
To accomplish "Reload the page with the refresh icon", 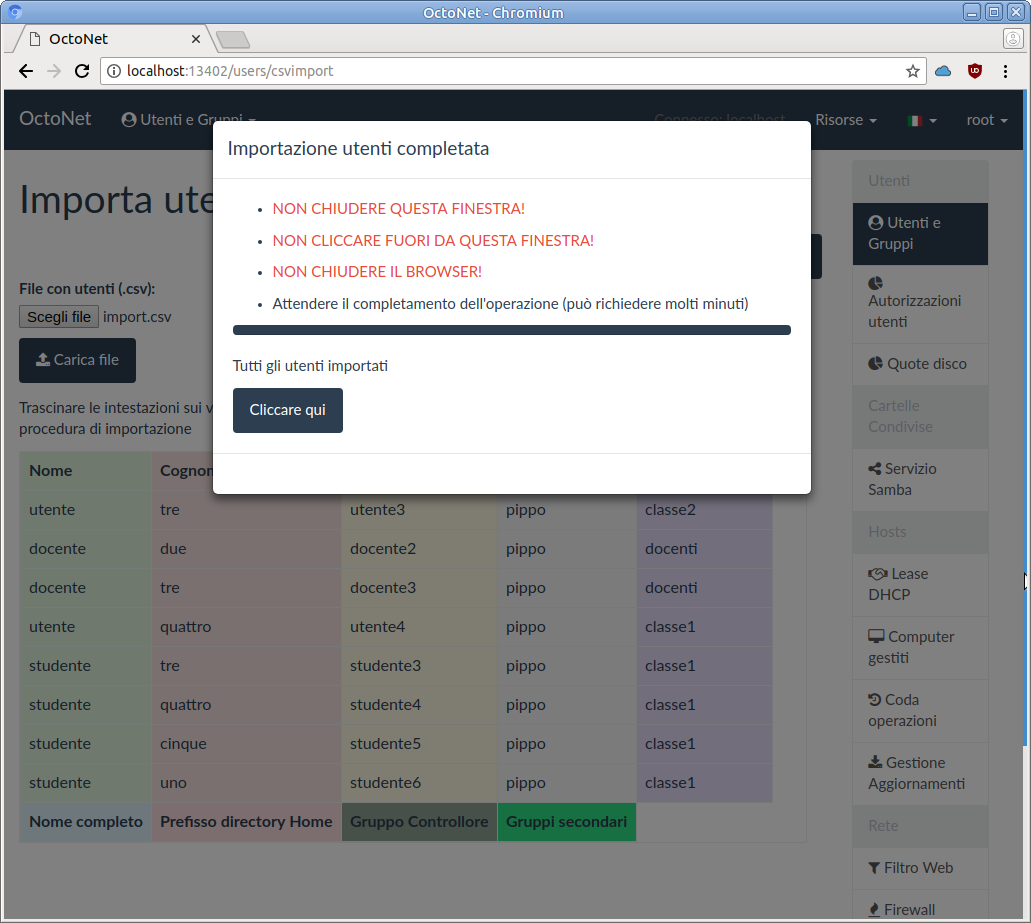I will (82, 71).
